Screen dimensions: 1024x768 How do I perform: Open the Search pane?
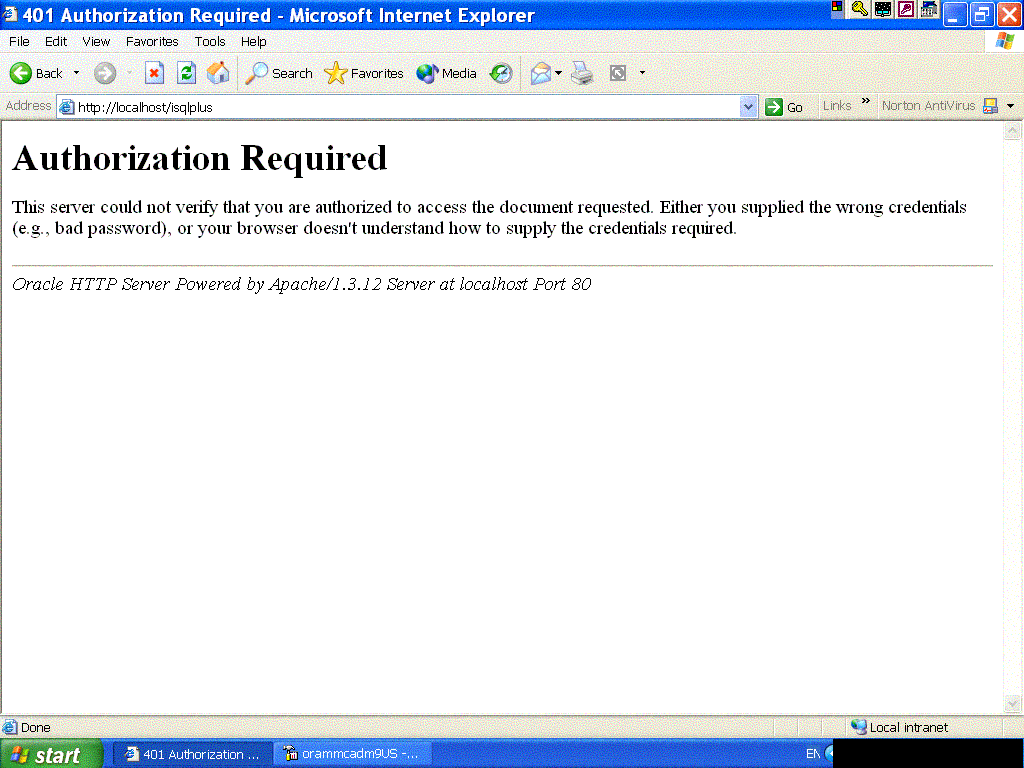(279, 73)
